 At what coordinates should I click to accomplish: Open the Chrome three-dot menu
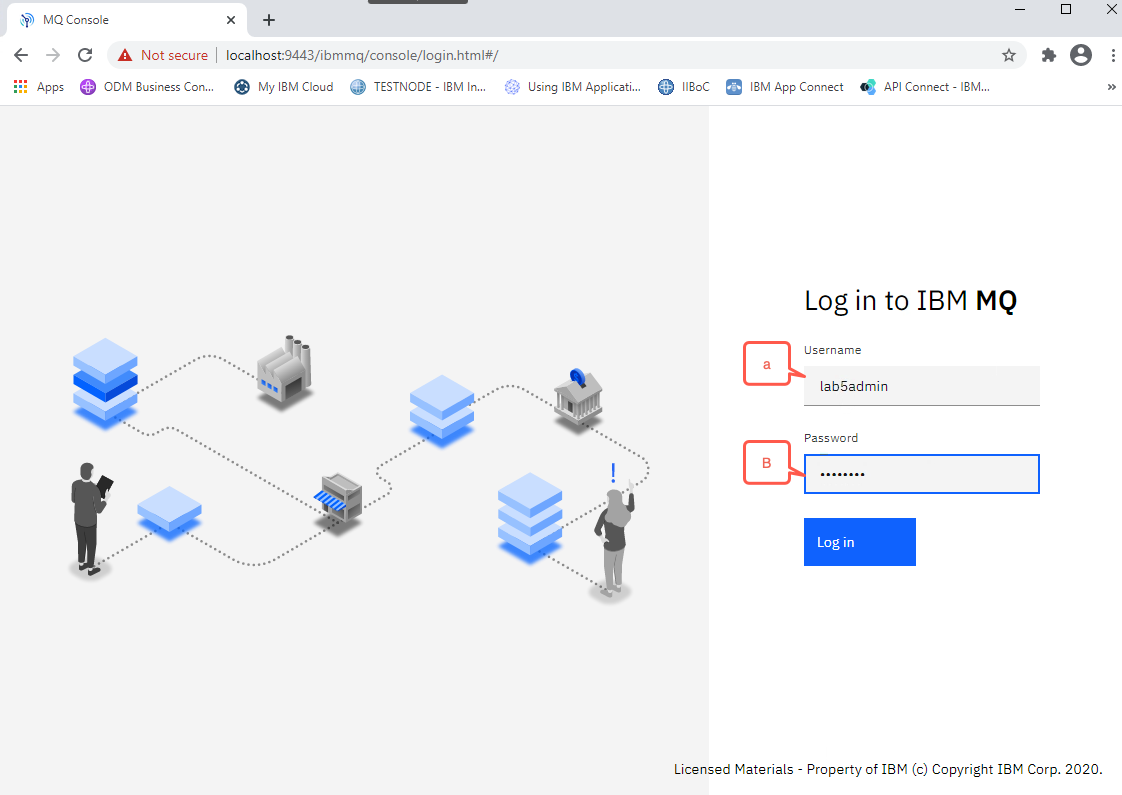click(1113, 55)
